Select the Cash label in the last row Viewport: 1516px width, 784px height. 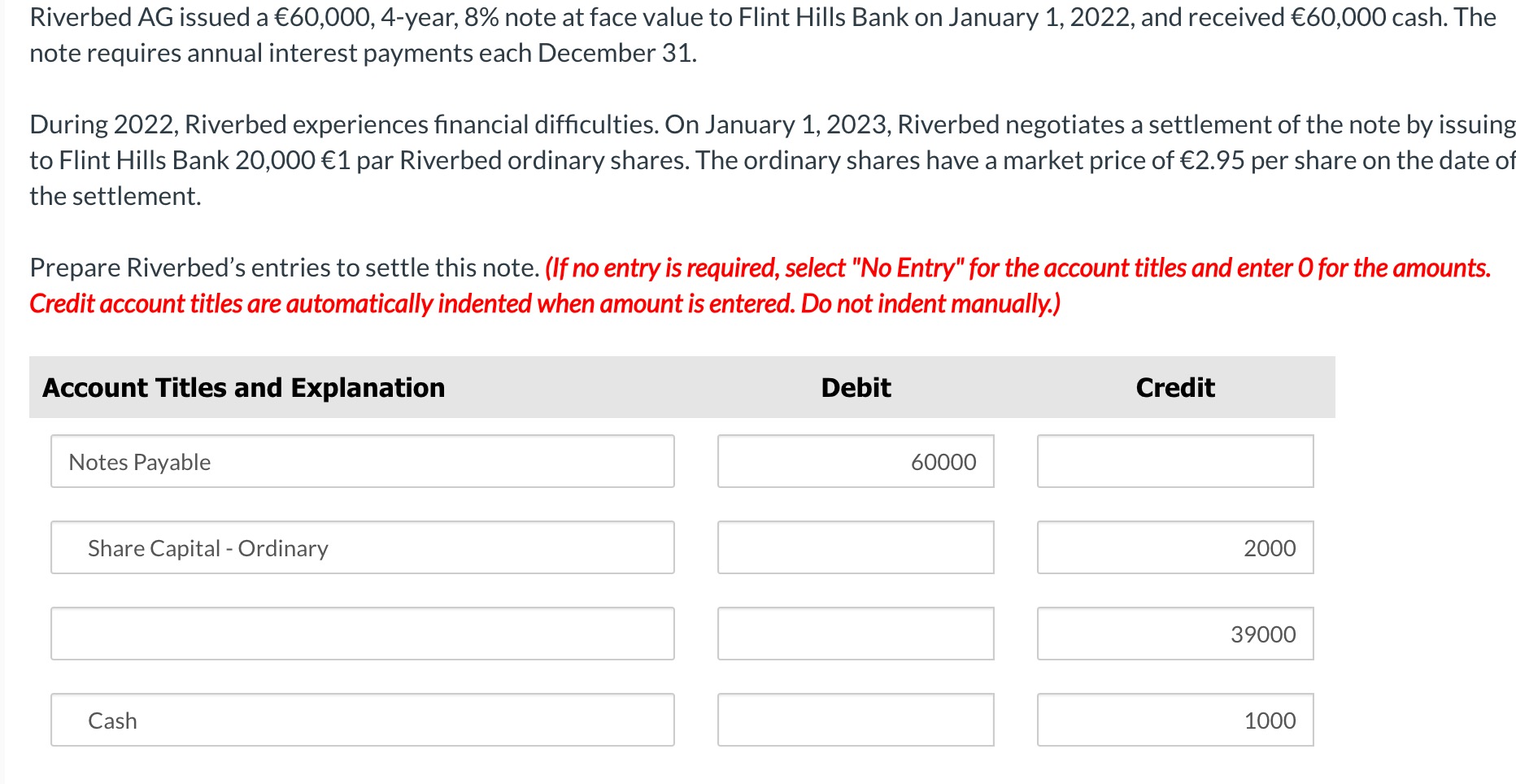(x=111, y=720)
